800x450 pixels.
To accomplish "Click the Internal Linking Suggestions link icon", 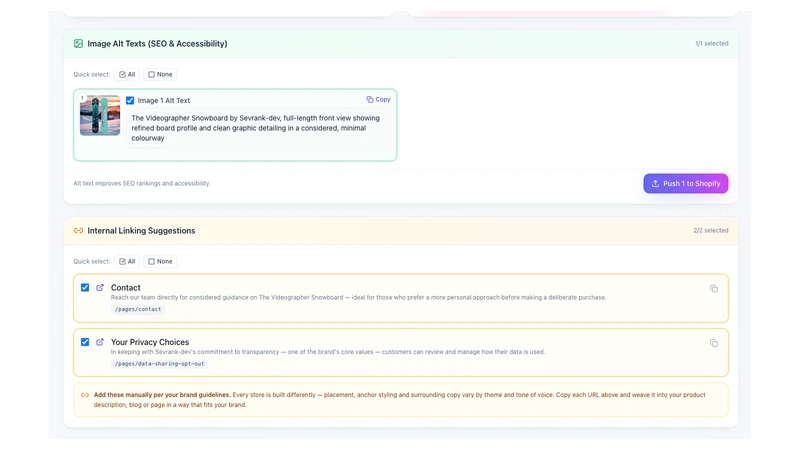I will pyautogui.click(x=78, y=231).
